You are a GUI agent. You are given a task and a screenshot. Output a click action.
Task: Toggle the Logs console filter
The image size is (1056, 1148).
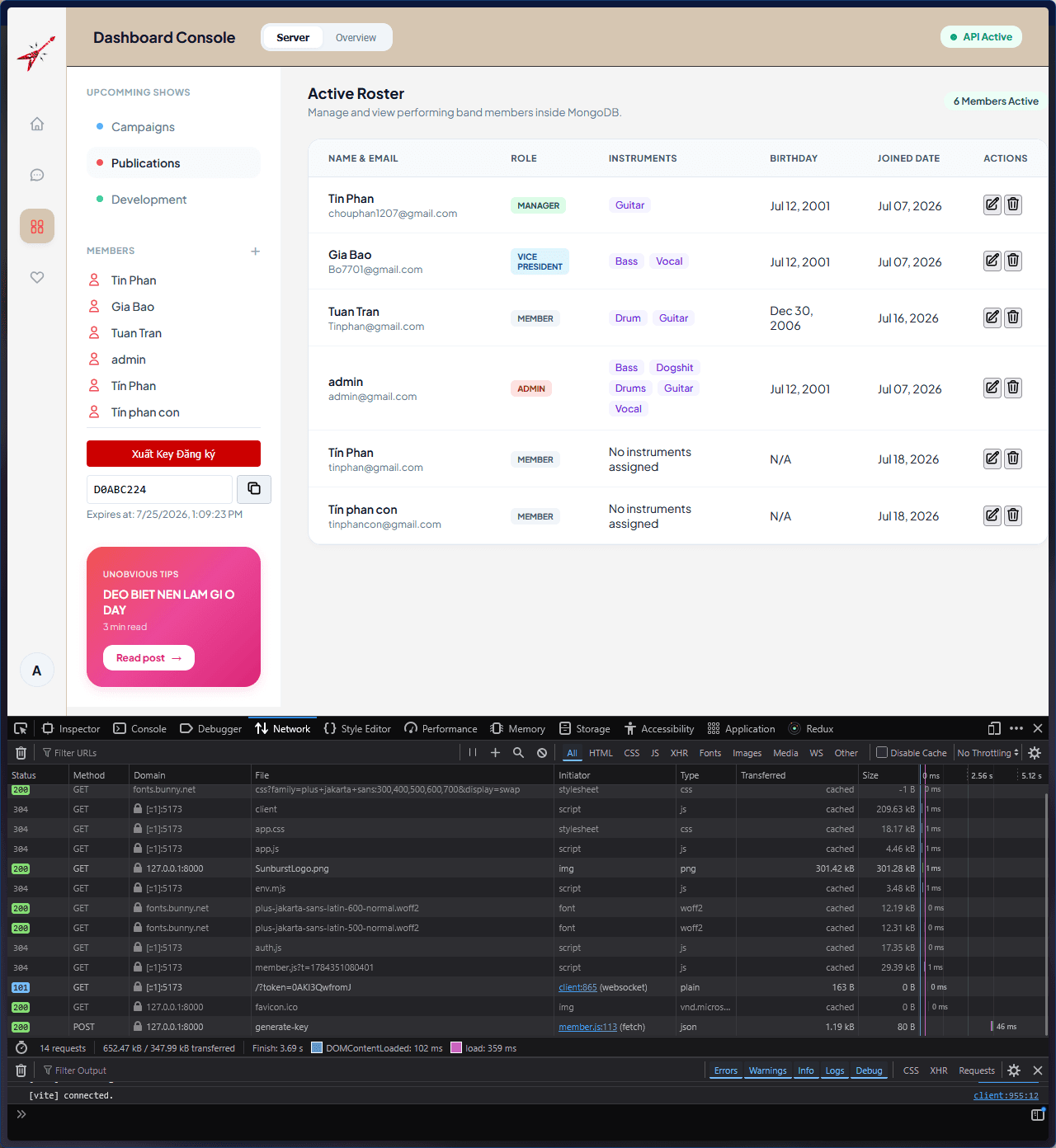[x=835, y=1070]
